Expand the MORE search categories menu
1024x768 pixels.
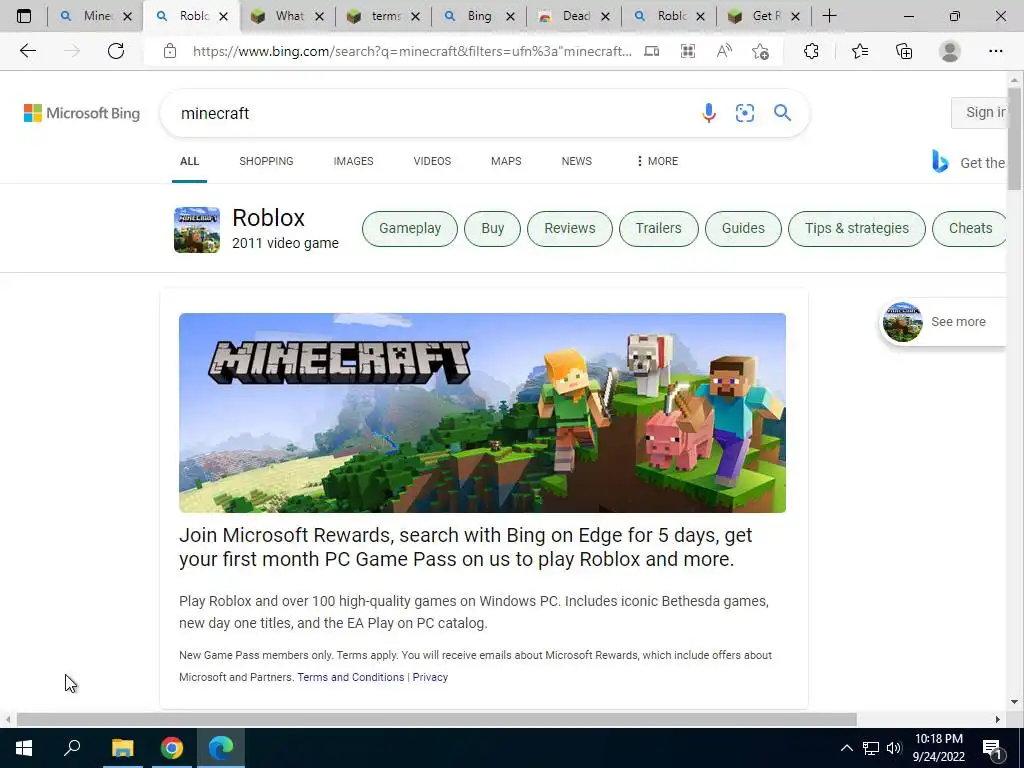[x=657, y=161]
